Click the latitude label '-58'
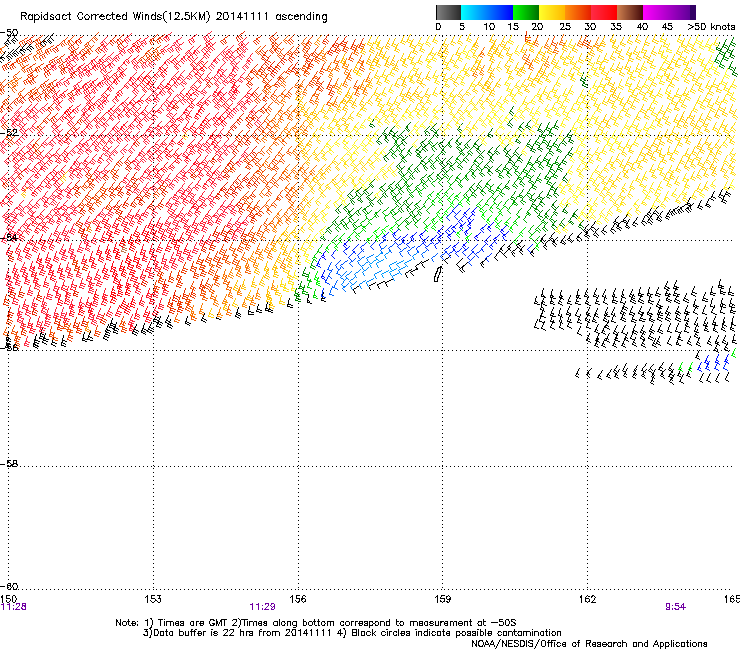Viewport: 740px width, 650px height. point(9,464)
